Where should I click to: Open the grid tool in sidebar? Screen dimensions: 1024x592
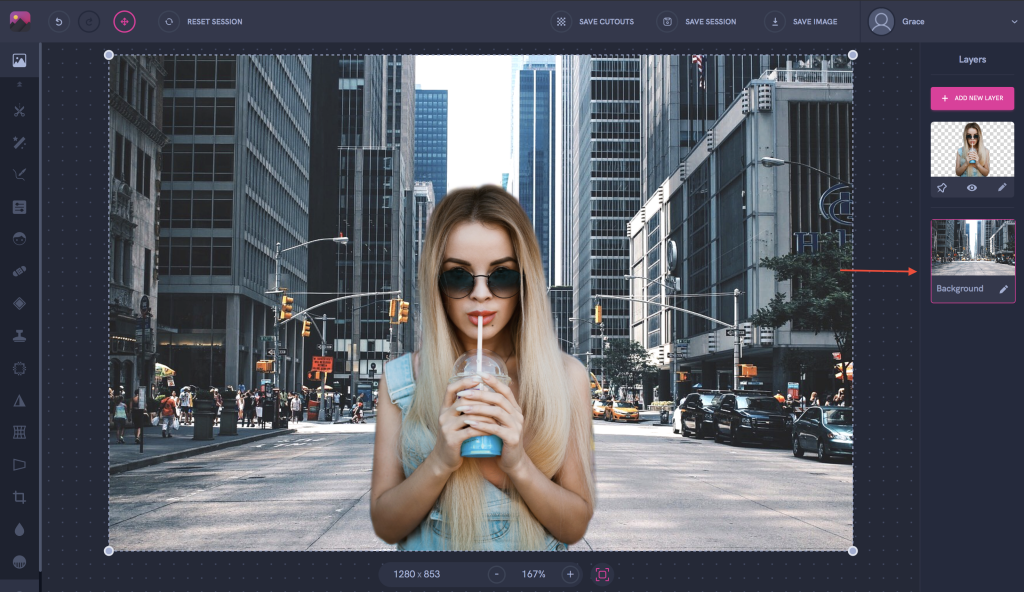coord(19,432)
